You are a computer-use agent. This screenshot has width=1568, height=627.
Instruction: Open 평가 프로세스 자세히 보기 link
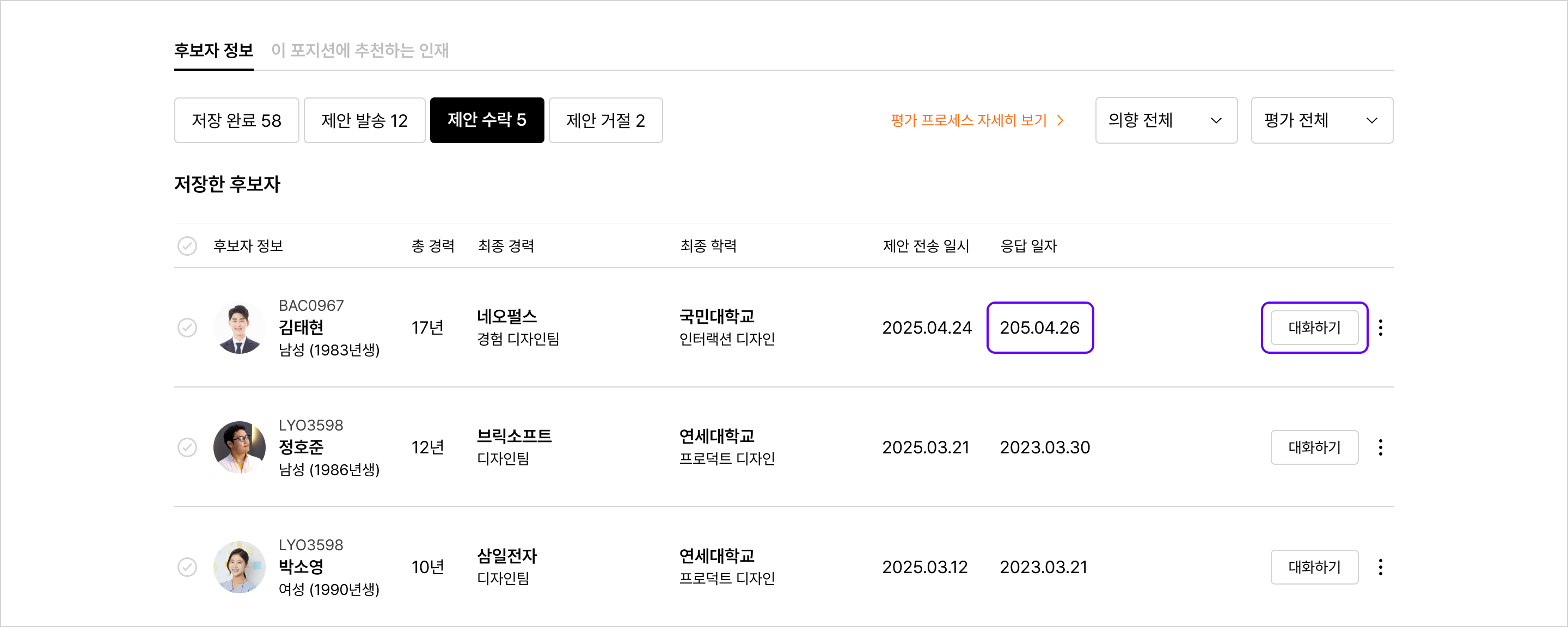pos(976,120)
